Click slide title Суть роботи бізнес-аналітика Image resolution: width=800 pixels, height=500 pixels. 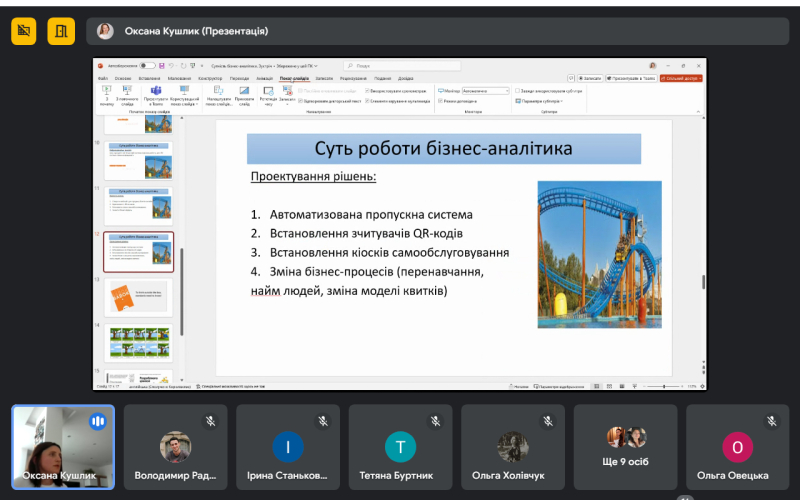(443, 148)
